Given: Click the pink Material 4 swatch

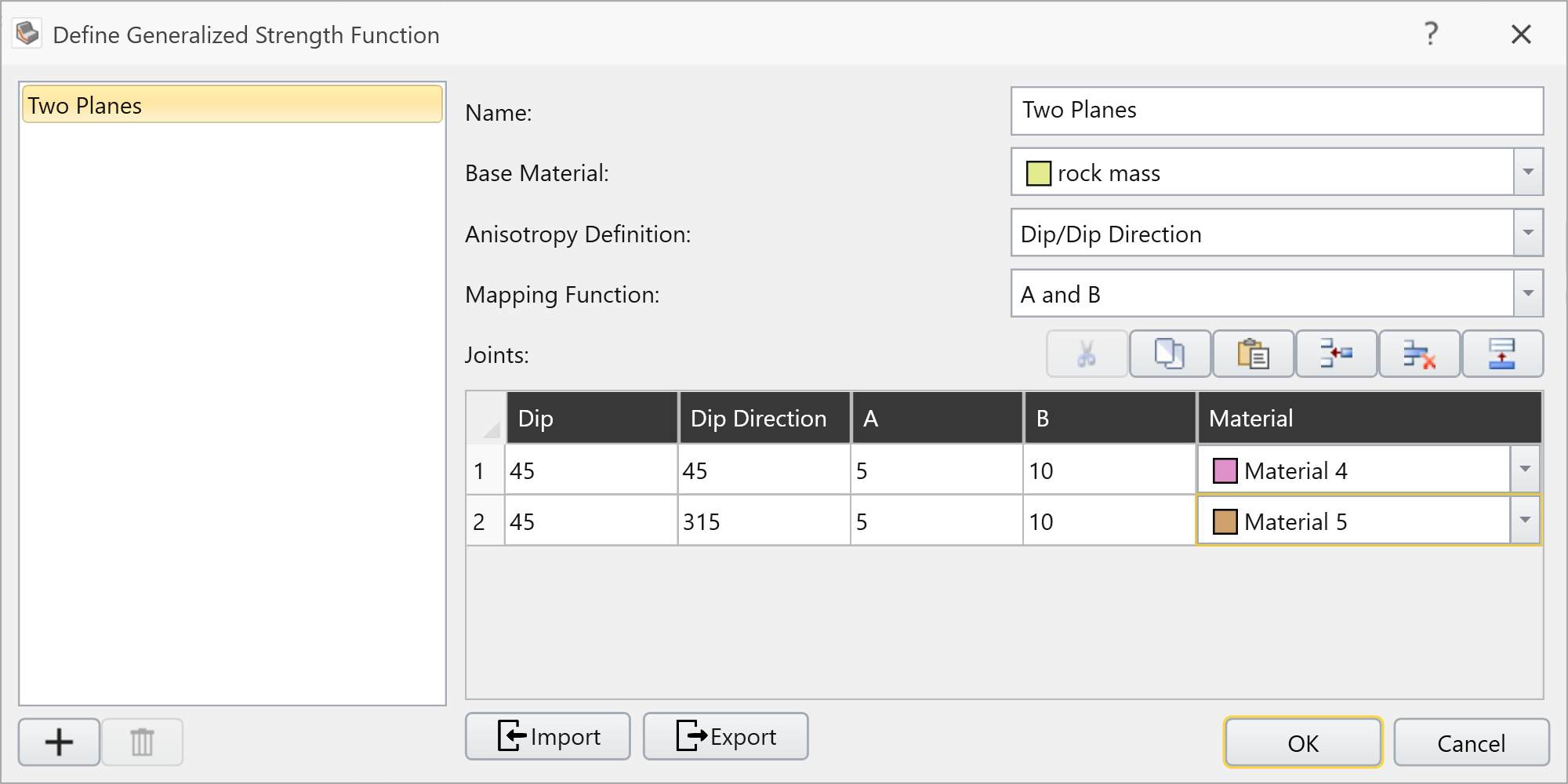Looking at the screenshot, I should click(x=1225, y=471).
